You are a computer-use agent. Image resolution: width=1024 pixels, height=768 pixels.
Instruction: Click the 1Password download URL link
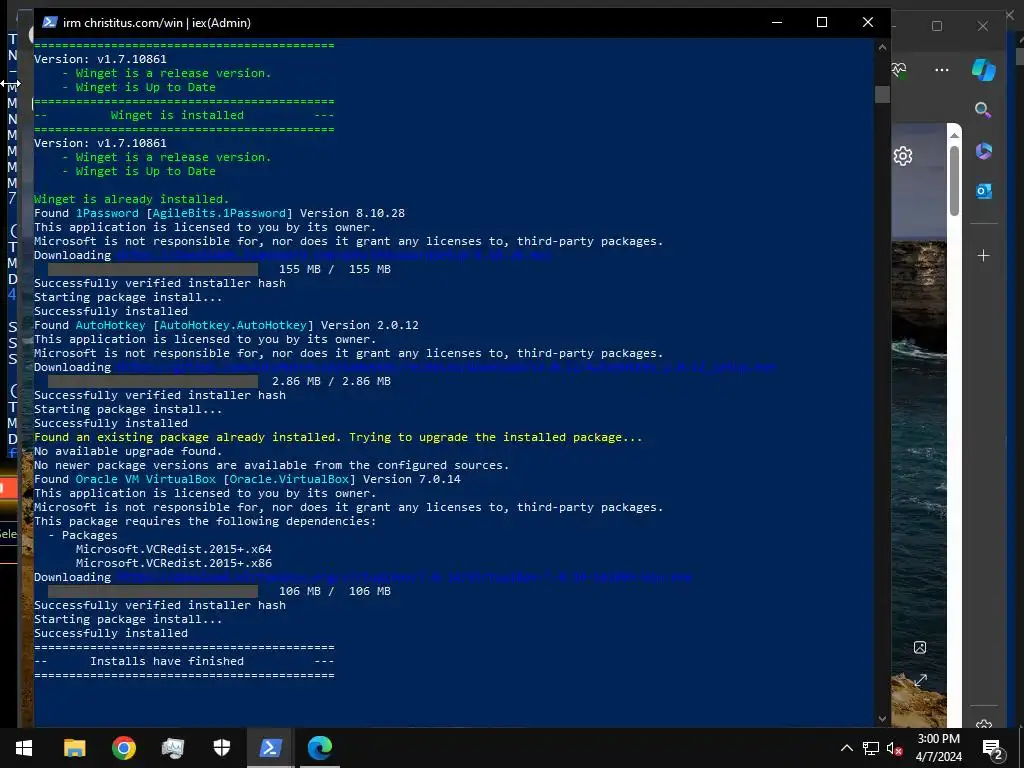[x=334, y=255]
